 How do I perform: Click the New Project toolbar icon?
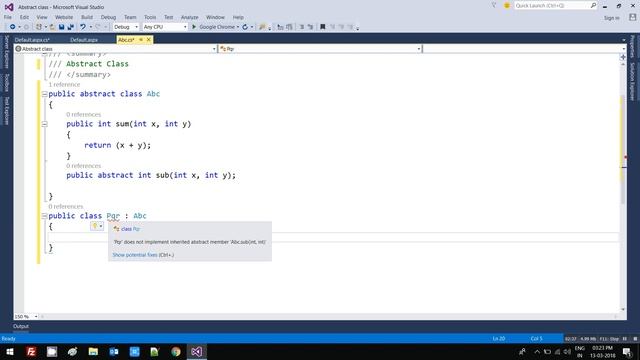coord(39,27)
